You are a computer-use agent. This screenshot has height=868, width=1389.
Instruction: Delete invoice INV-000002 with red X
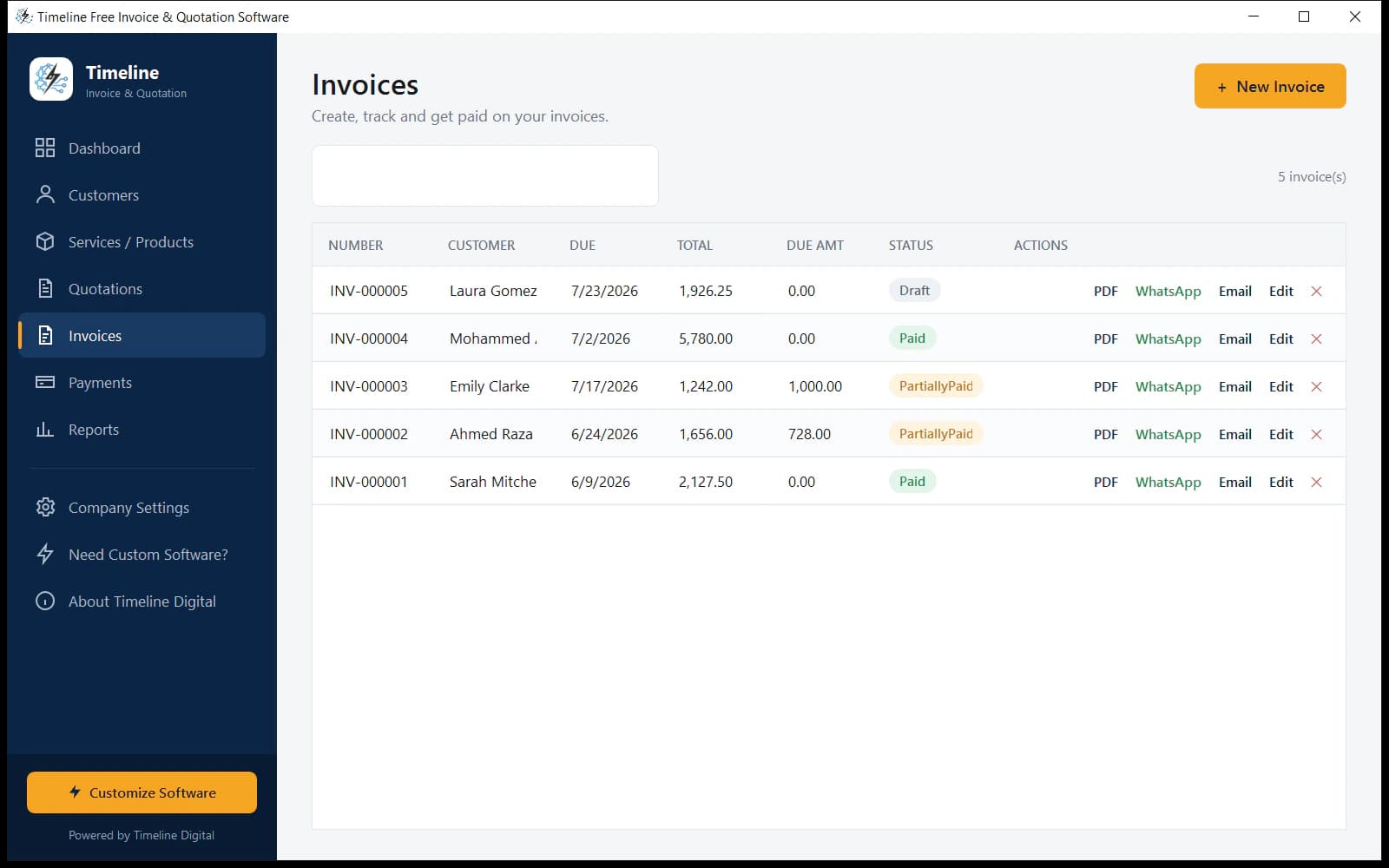pos(1316,434)
